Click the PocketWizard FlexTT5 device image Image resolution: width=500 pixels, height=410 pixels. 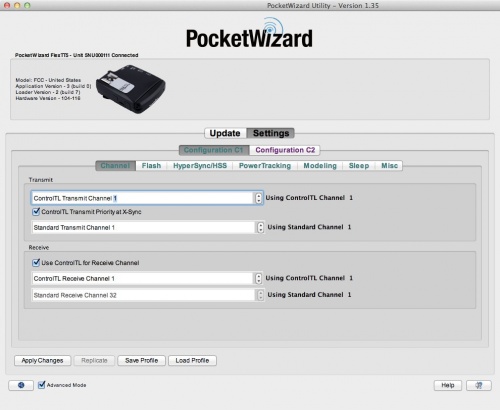coord(131,89)
